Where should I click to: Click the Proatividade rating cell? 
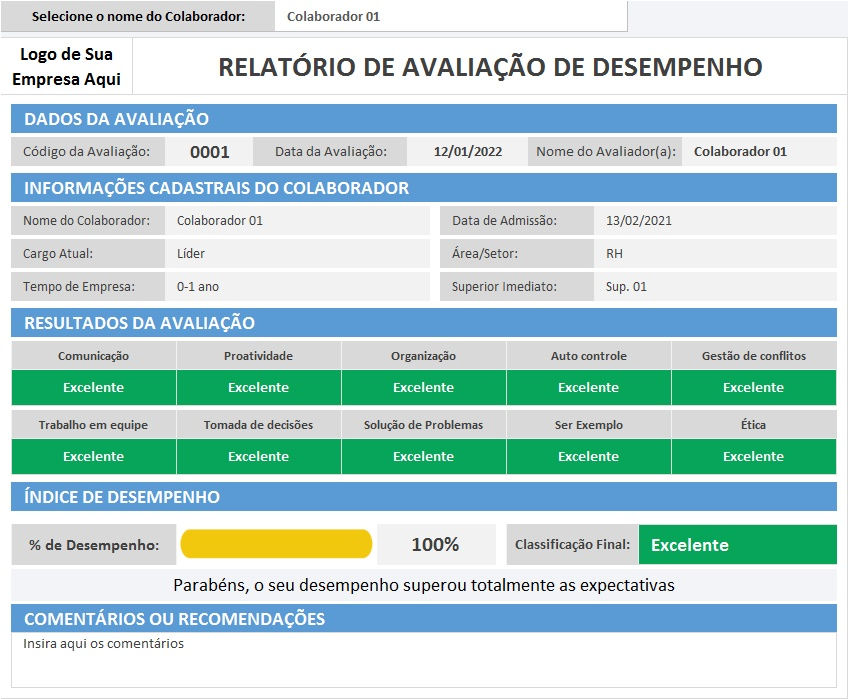click(x=257, y=387)
